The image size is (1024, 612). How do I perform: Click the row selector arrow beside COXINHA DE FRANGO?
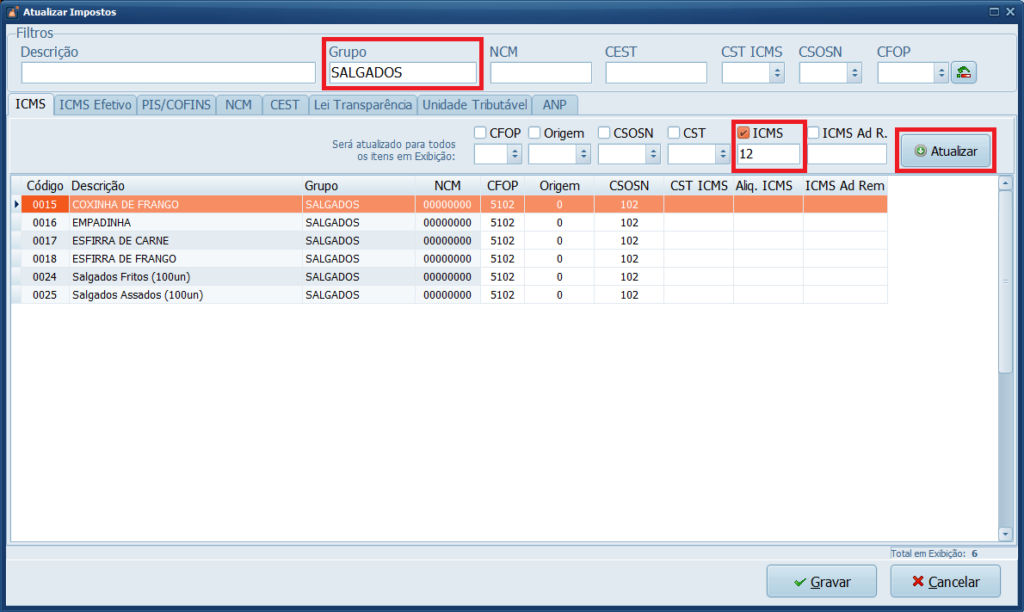(18, 203)
